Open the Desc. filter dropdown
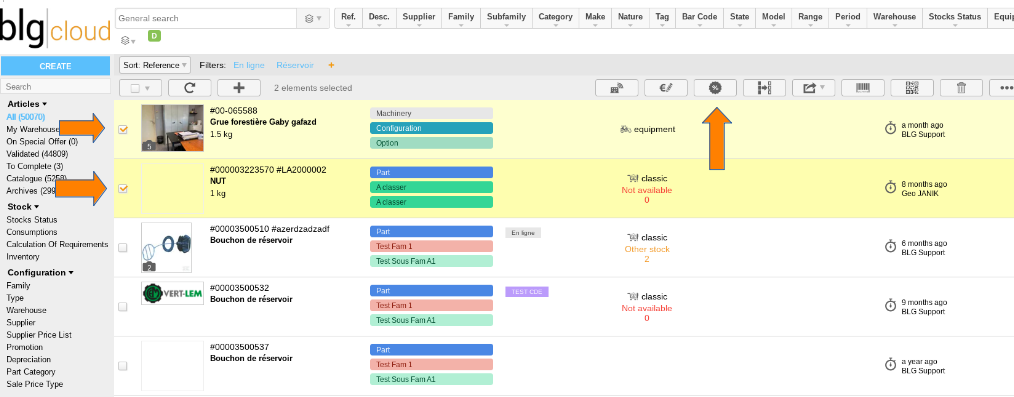The image size is (1014, 397). pyautogui.click(x=379, y=19)
